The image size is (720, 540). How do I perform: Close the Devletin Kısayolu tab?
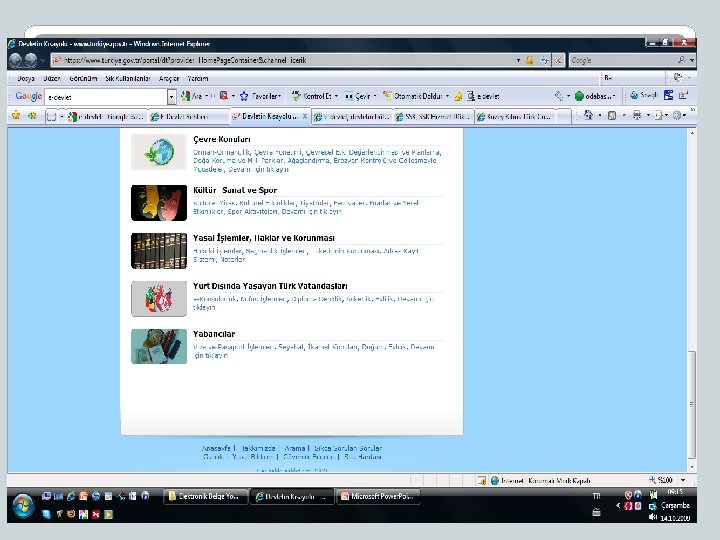(304, 117)
